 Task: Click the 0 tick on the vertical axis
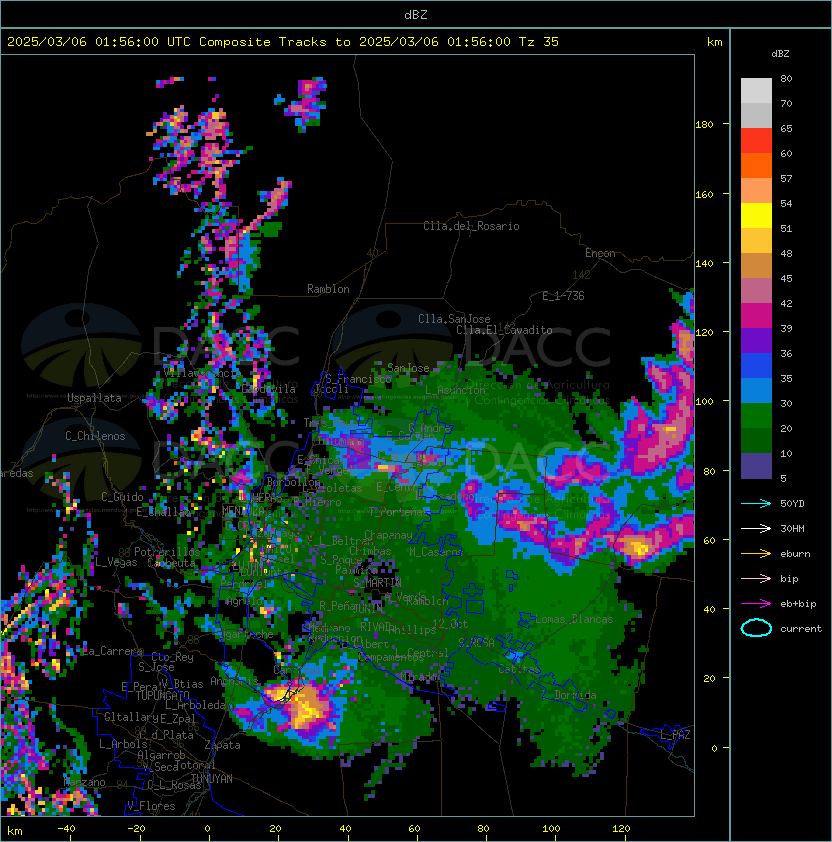pyautogui.click(x=714, y=748)
